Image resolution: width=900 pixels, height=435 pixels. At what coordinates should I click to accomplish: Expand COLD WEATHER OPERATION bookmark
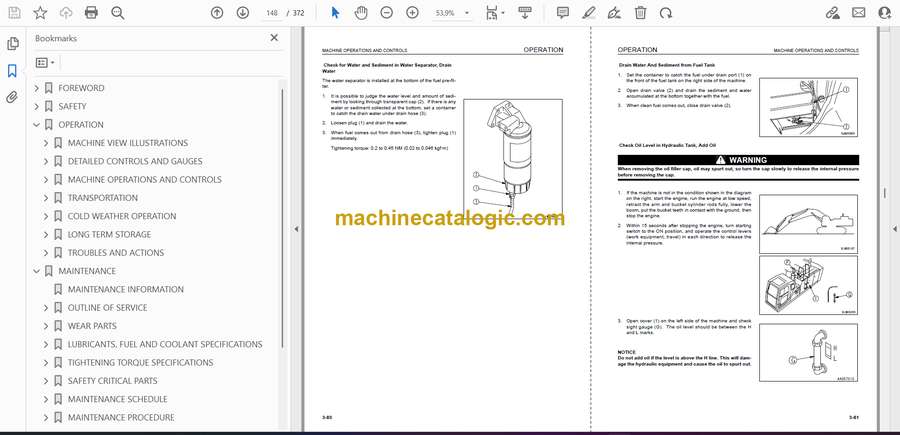(x=46, y=216)
